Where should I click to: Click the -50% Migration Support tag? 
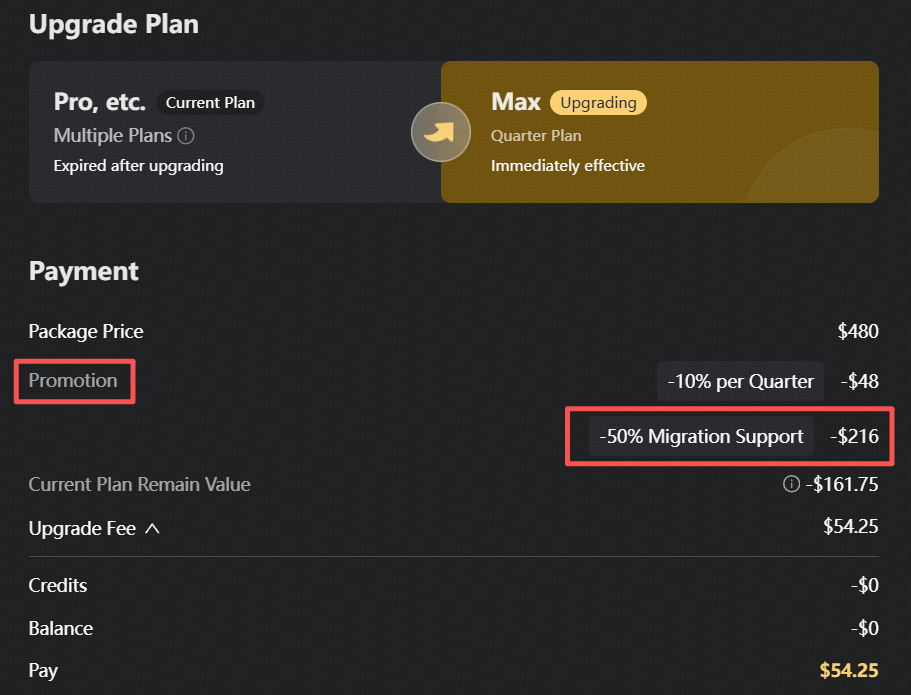[701, 436]
